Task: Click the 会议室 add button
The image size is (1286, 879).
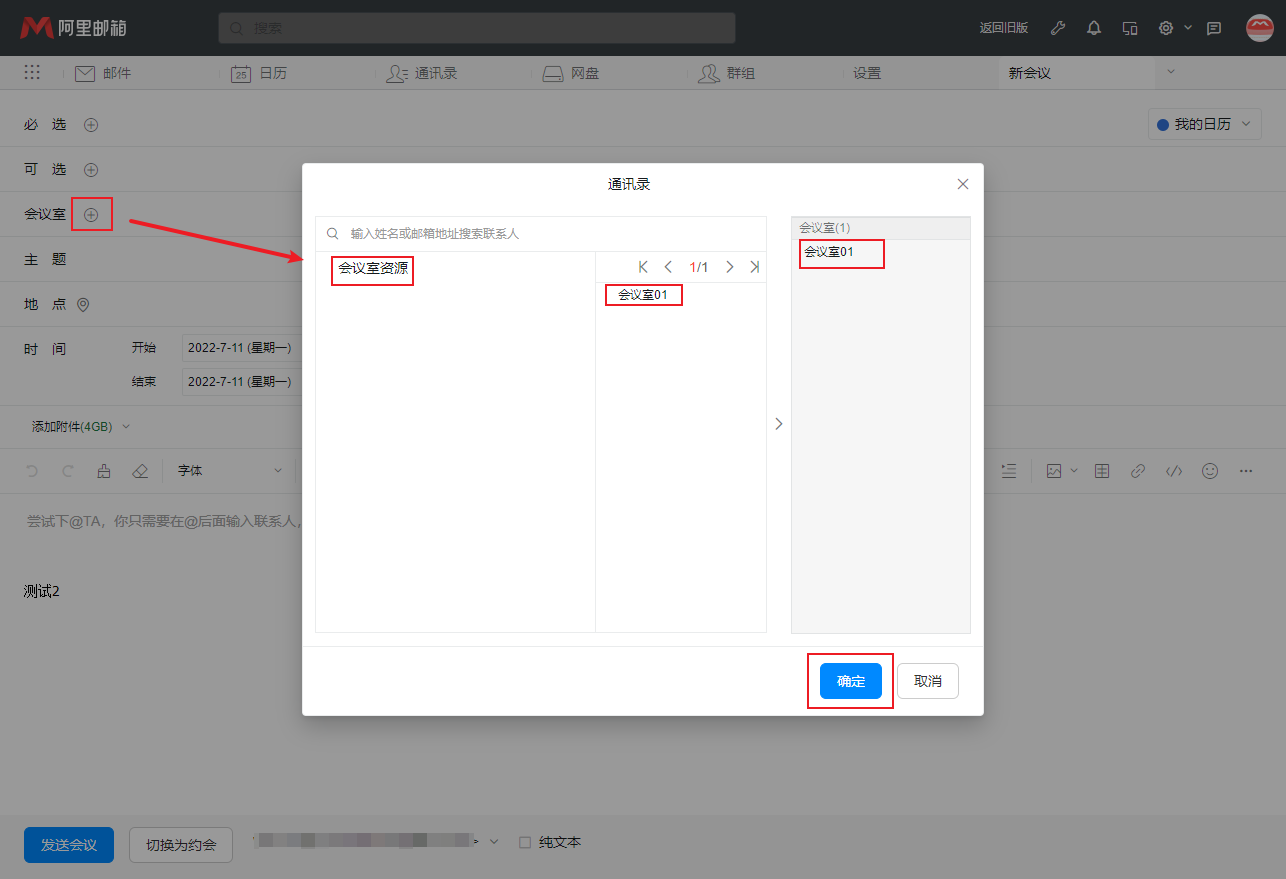Action: (x=91, y=213)
